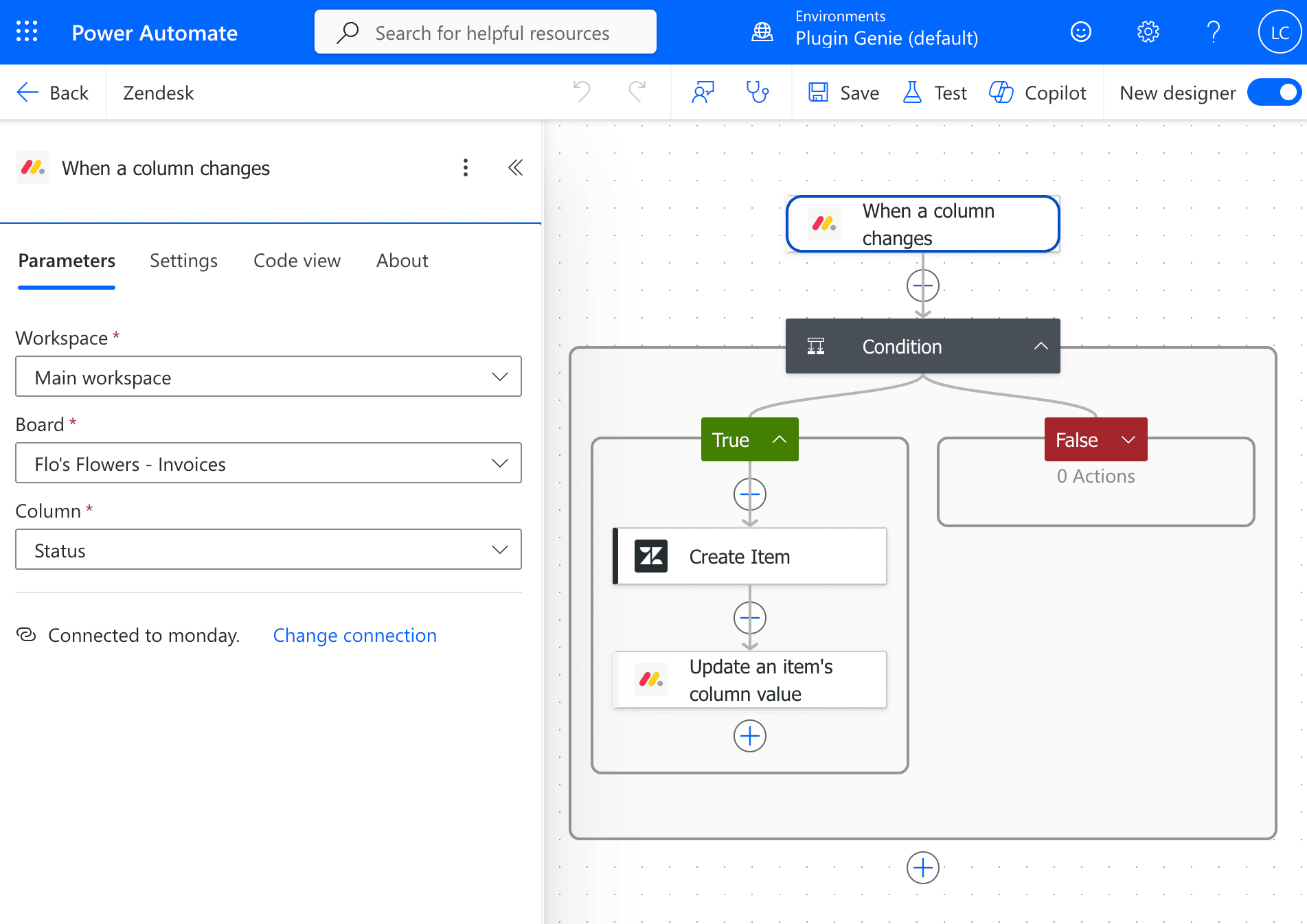Image resolution: width=1307 pixels, height=924 pixels.
Task: Click the undo arrow icon
Action: click(x=582, y=92)
